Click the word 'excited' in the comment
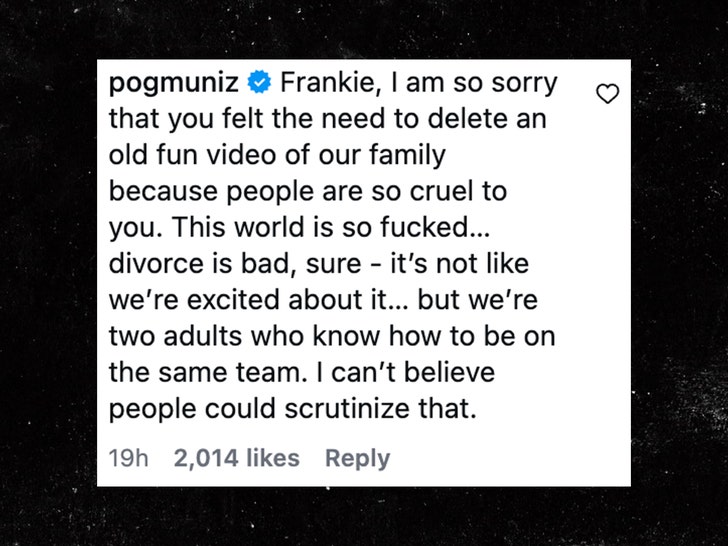Image resolution: width=728 pixels, height=546 pixels. click(x=234, y=299)
